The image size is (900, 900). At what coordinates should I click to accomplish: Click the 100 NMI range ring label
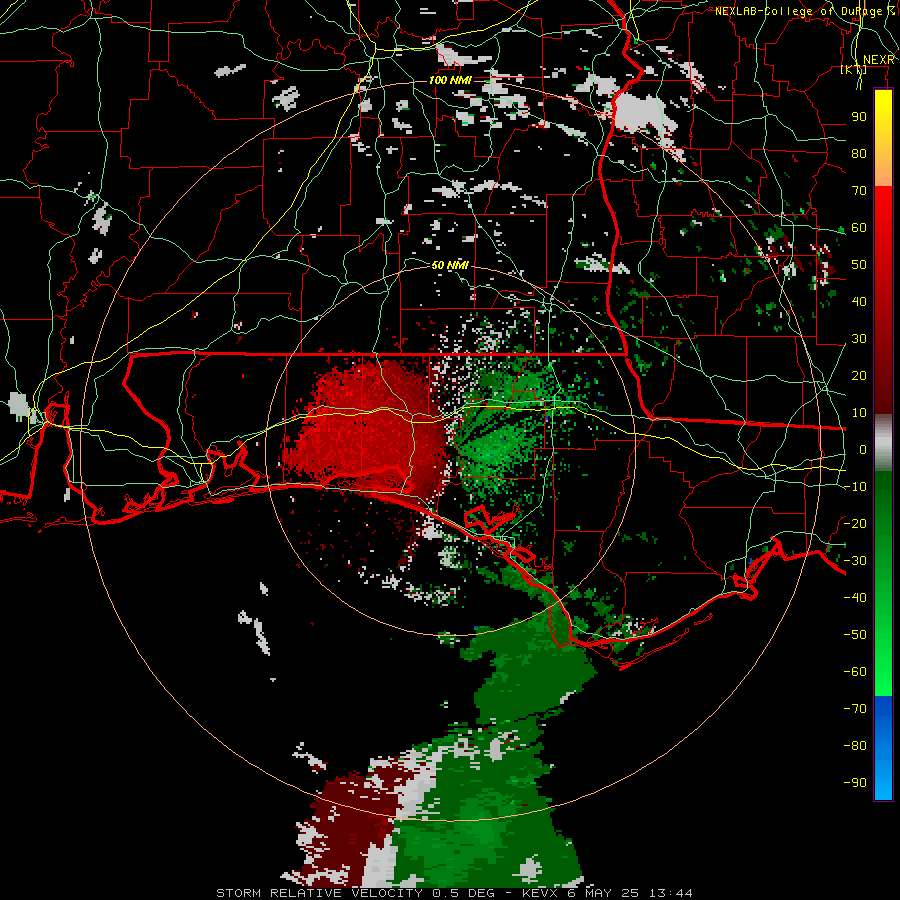(451, 80)
